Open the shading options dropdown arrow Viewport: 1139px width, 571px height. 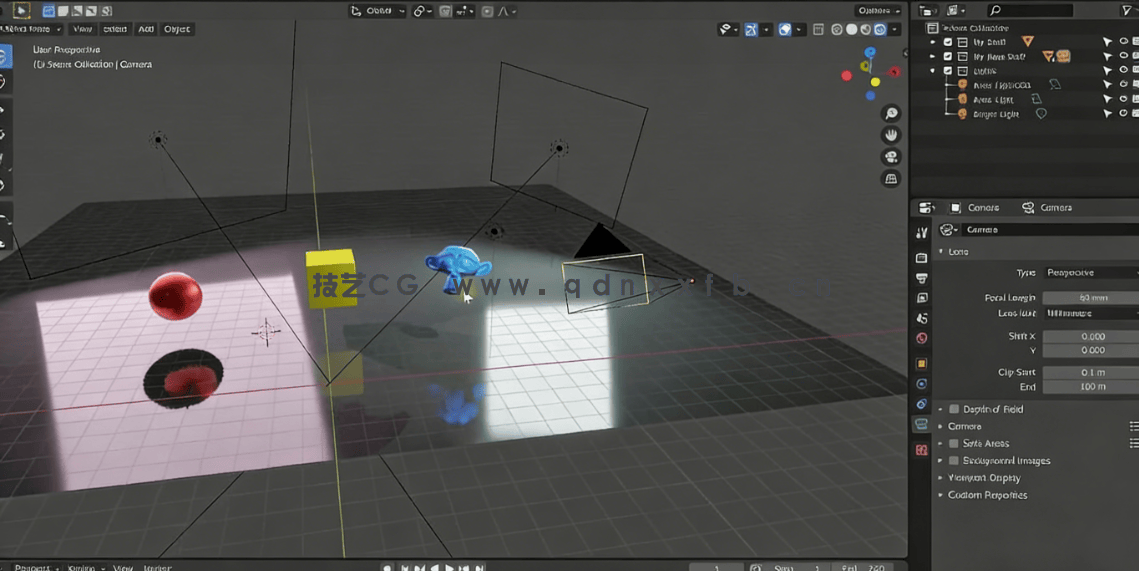(896, 30)
